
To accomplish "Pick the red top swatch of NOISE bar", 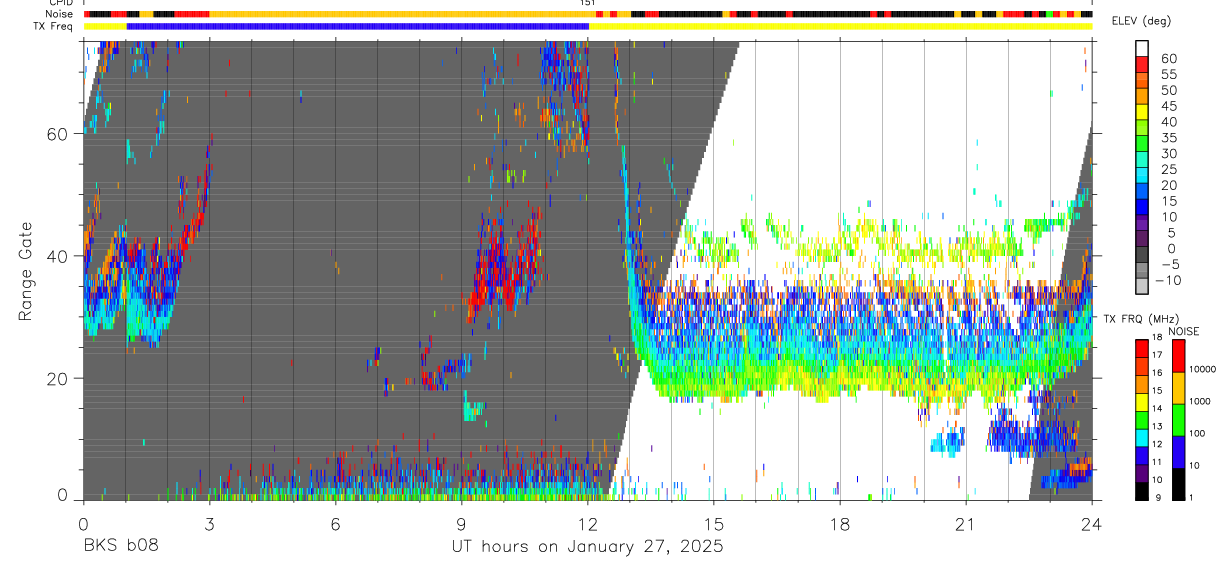I will click(1177, 356).
